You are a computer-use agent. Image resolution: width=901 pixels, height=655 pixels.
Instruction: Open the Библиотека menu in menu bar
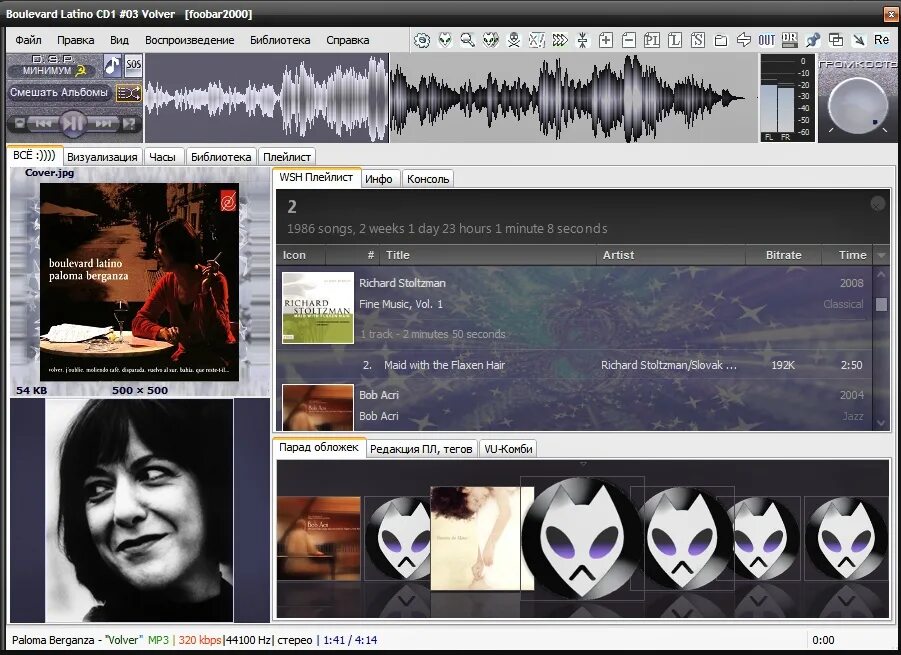[x=280, y=40]
